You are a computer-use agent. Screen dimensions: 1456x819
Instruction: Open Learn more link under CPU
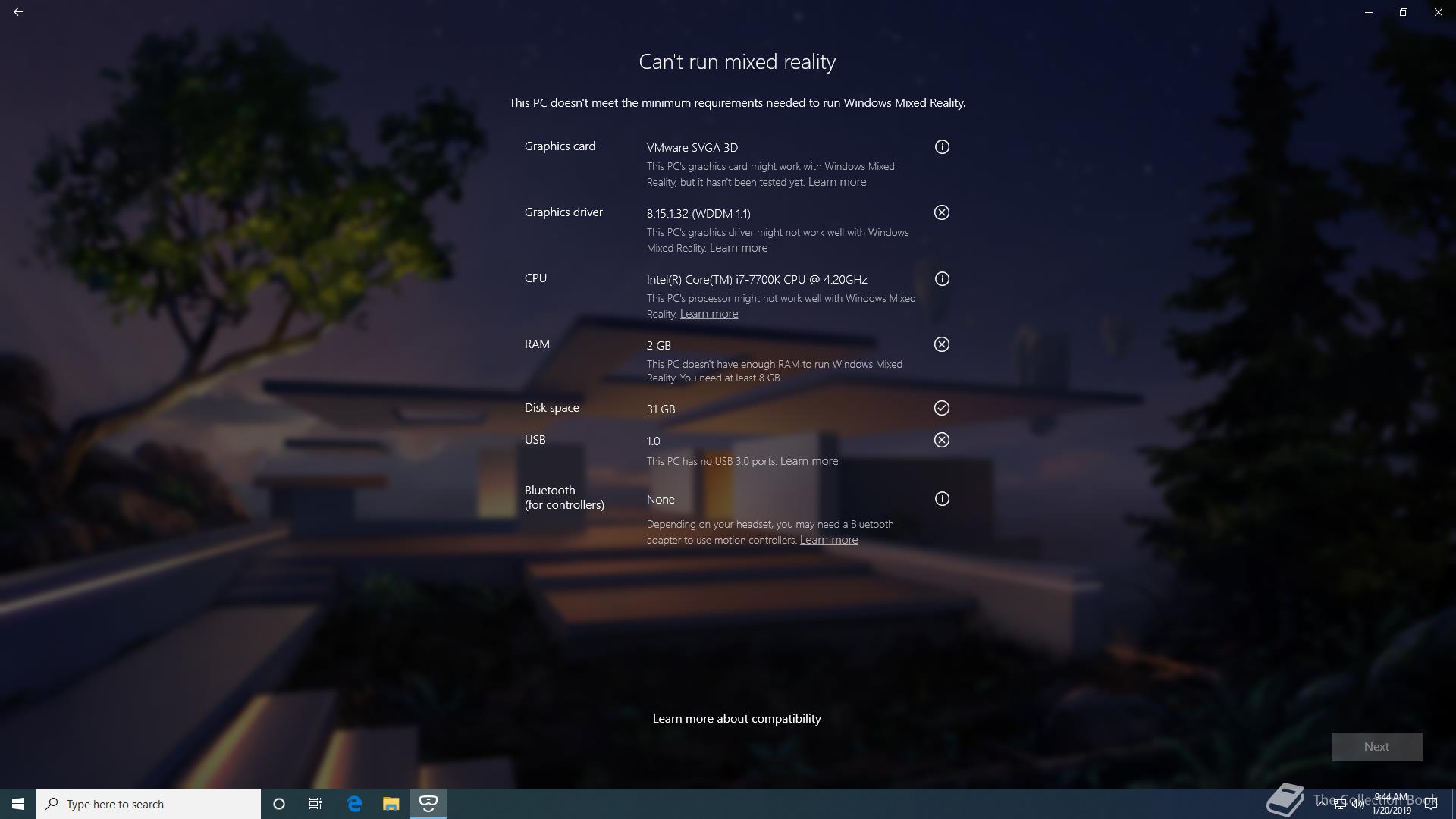(x=709, y=314)
